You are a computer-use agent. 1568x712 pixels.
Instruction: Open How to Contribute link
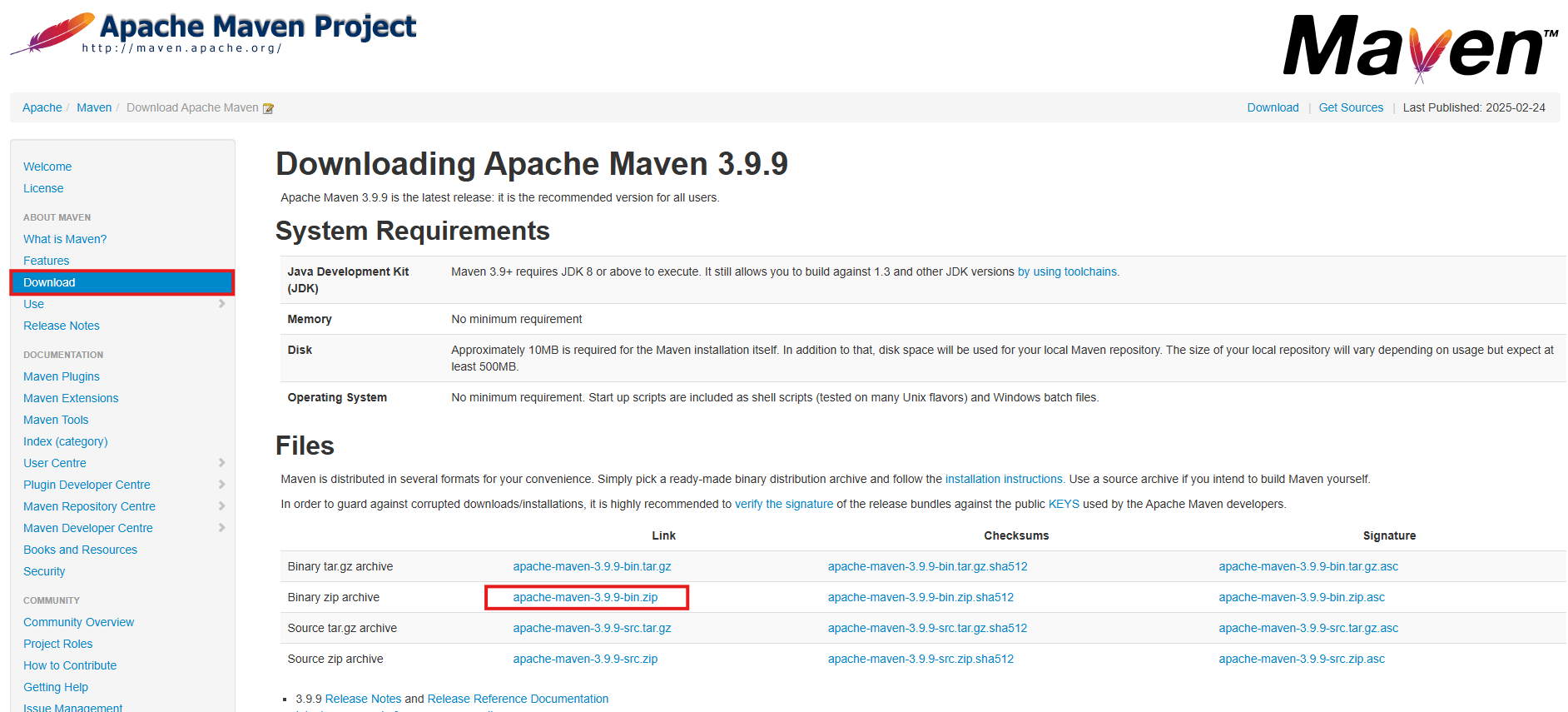[x=70, y=665]
